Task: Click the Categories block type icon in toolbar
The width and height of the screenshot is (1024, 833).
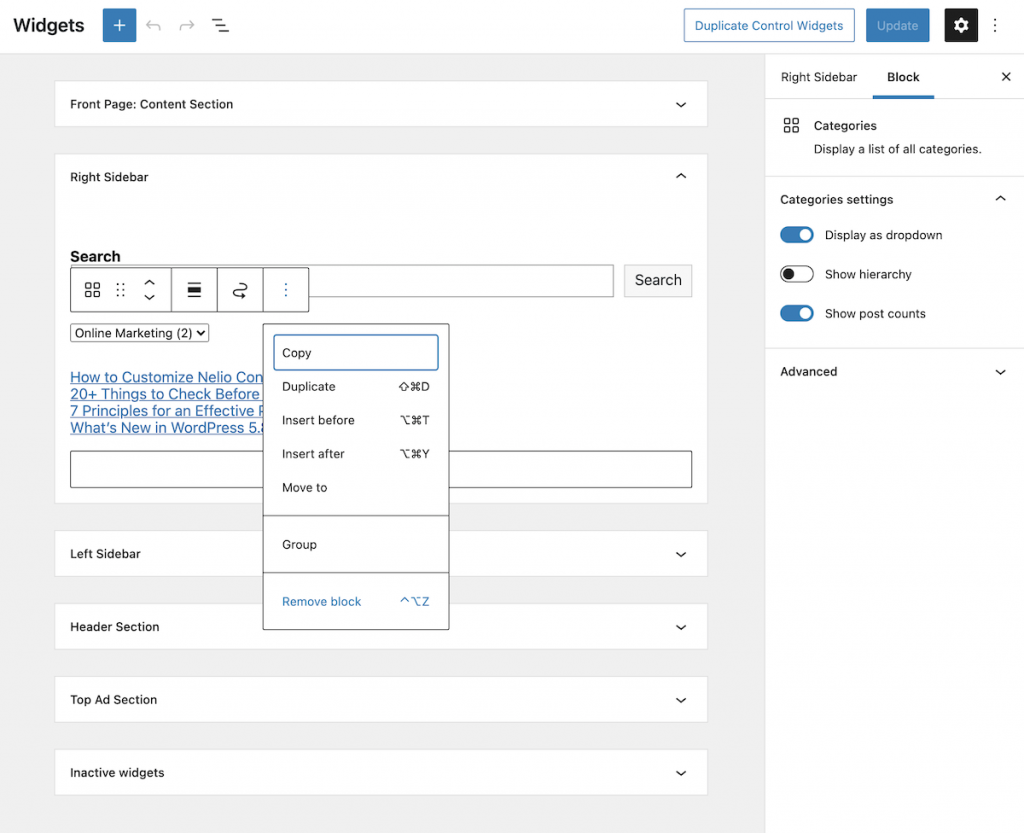Action: pos(93,290)
